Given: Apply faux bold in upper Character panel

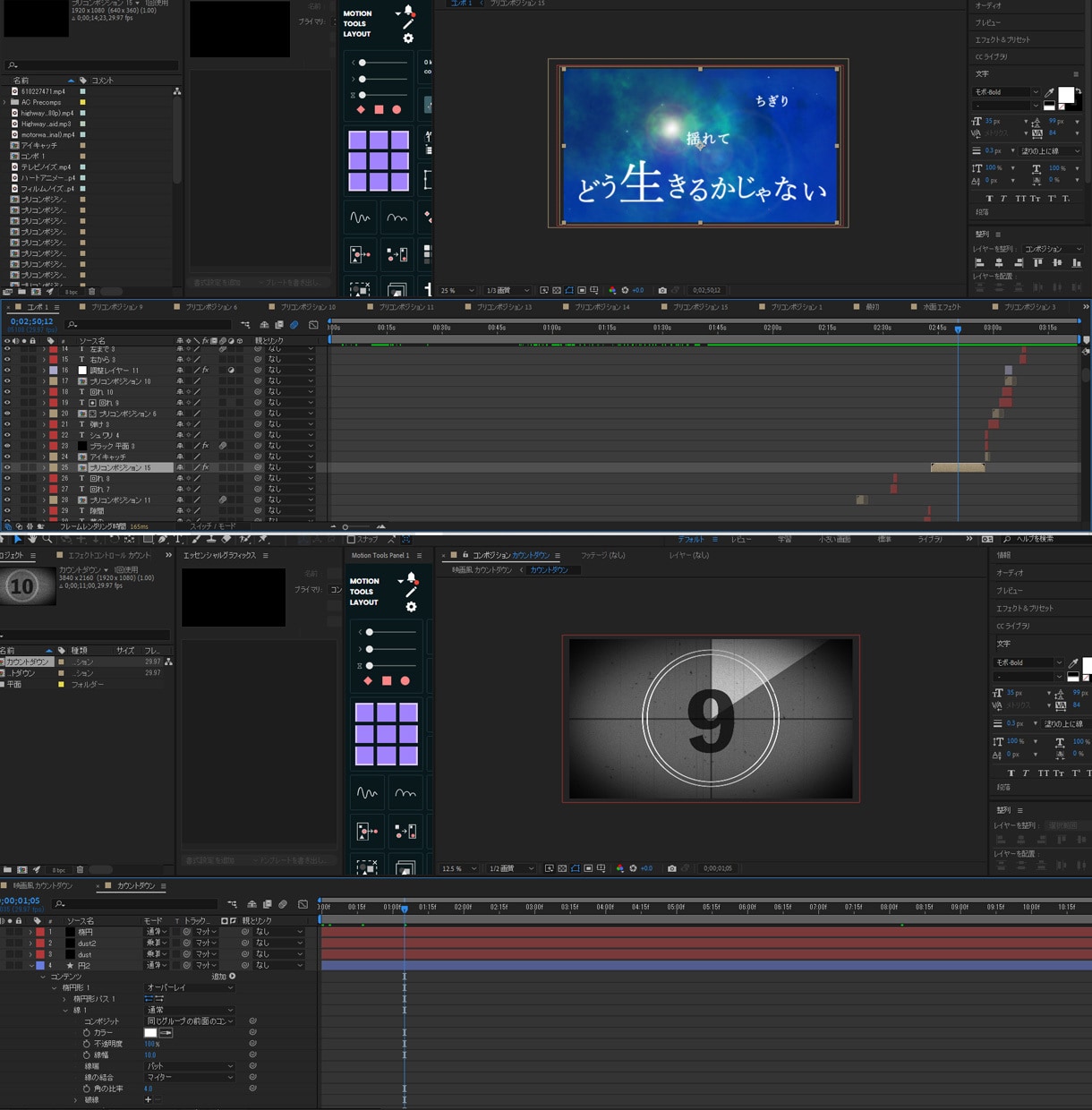Looking at the screenshot, I should point(989,199).
